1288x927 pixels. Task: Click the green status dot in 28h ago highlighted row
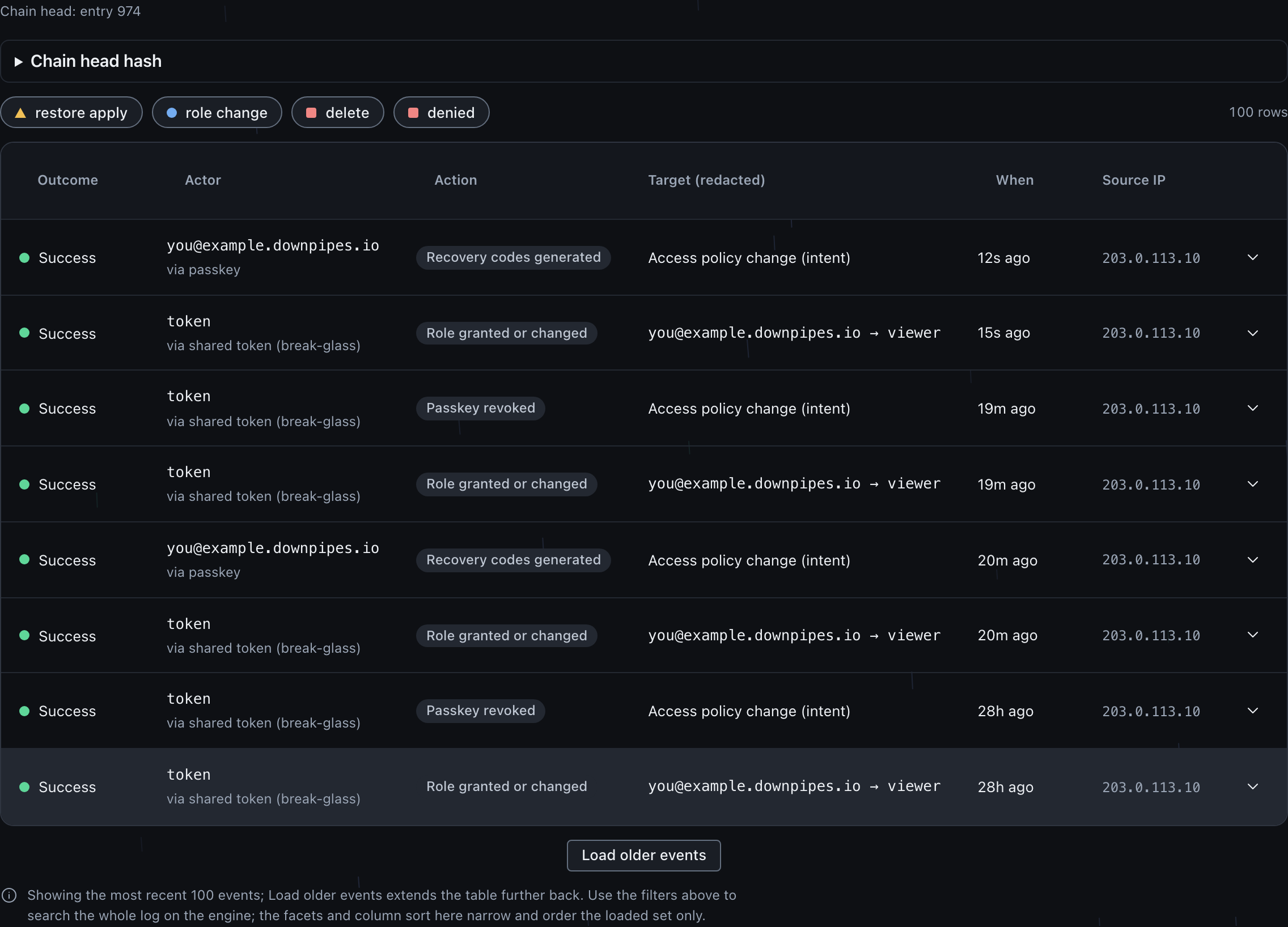[x=24, y=787]
